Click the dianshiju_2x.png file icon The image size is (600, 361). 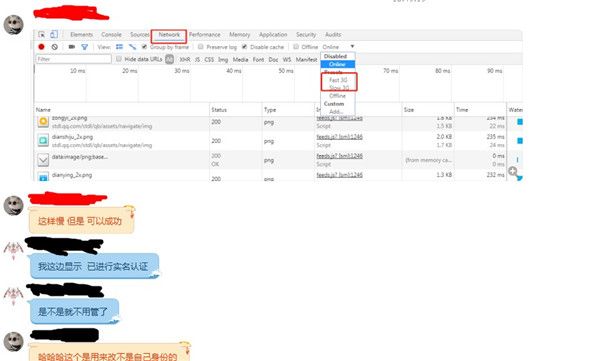tap(43, 141)
